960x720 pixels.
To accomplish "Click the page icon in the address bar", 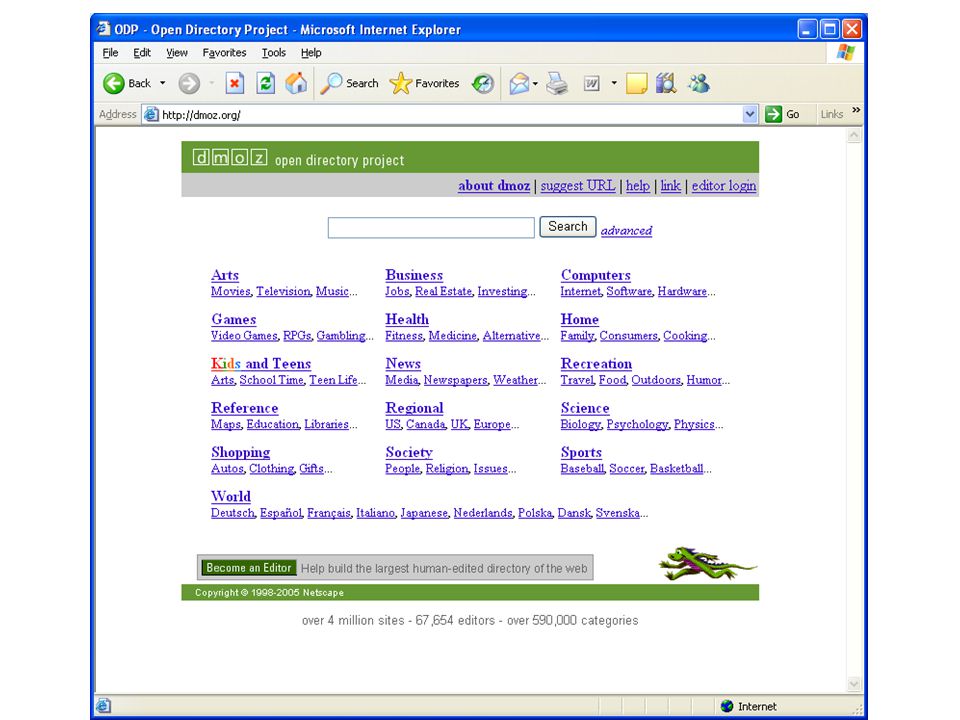I will pos(151,114).
